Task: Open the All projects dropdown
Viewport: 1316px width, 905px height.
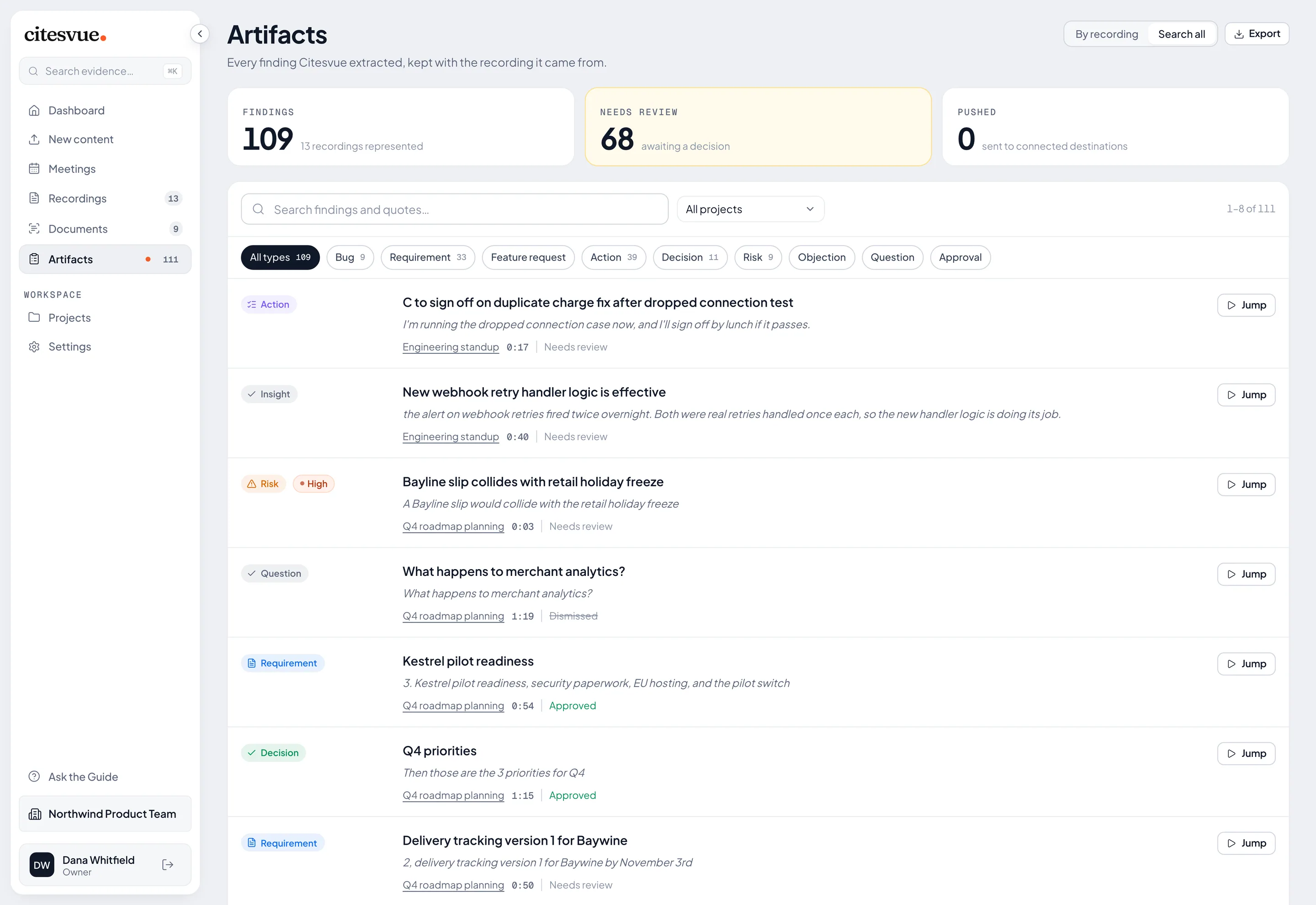Action: point(750,209)
